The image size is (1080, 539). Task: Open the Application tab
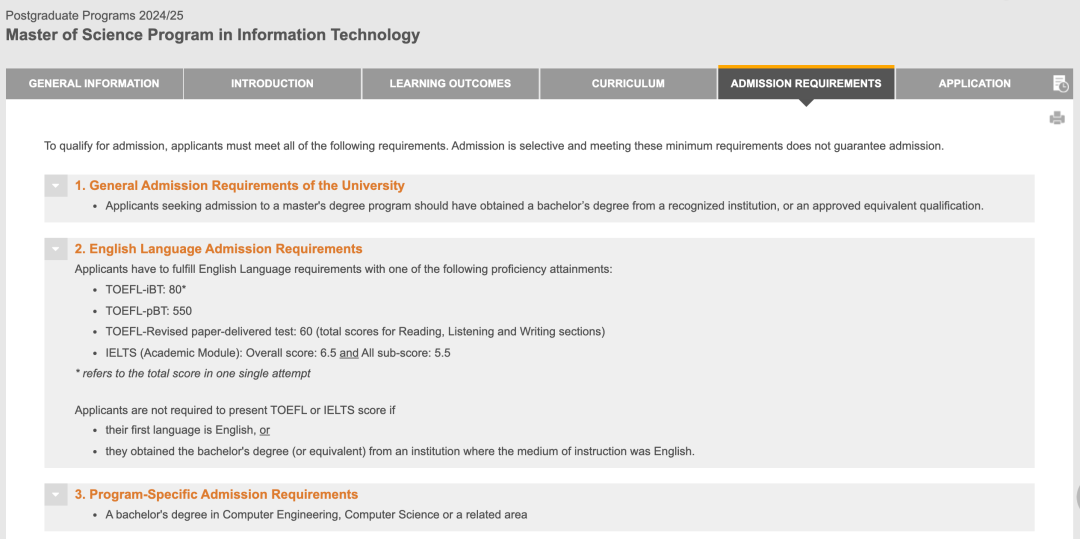pos(975,84)
